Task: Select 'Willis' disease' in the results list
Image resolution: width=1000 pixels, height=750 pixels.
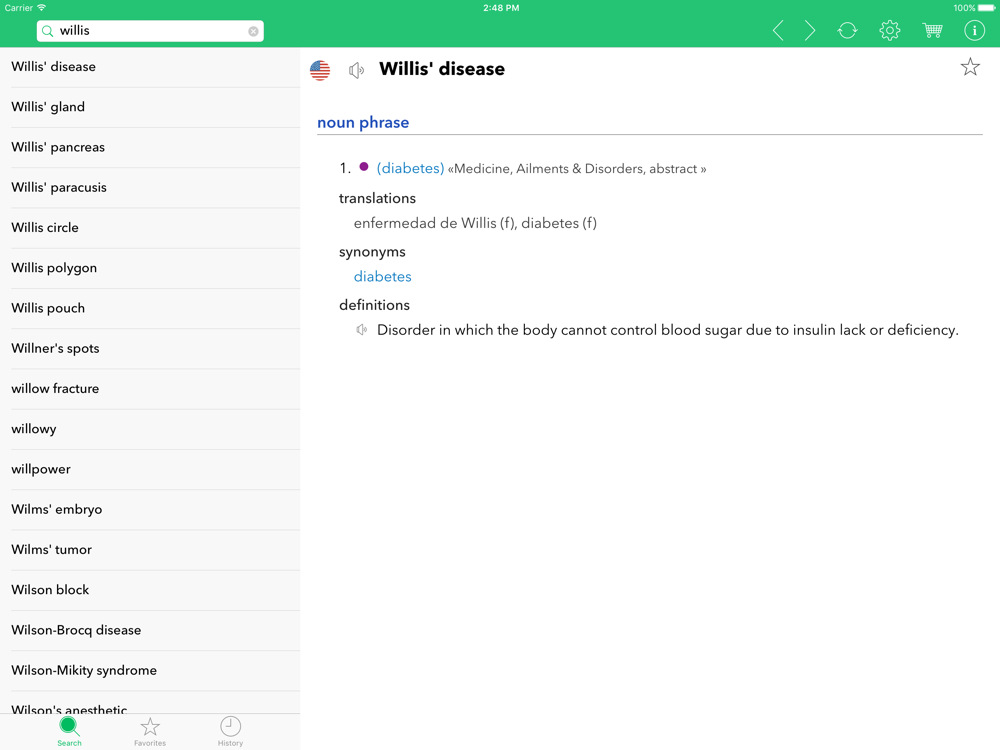Action: coord(150,67)
